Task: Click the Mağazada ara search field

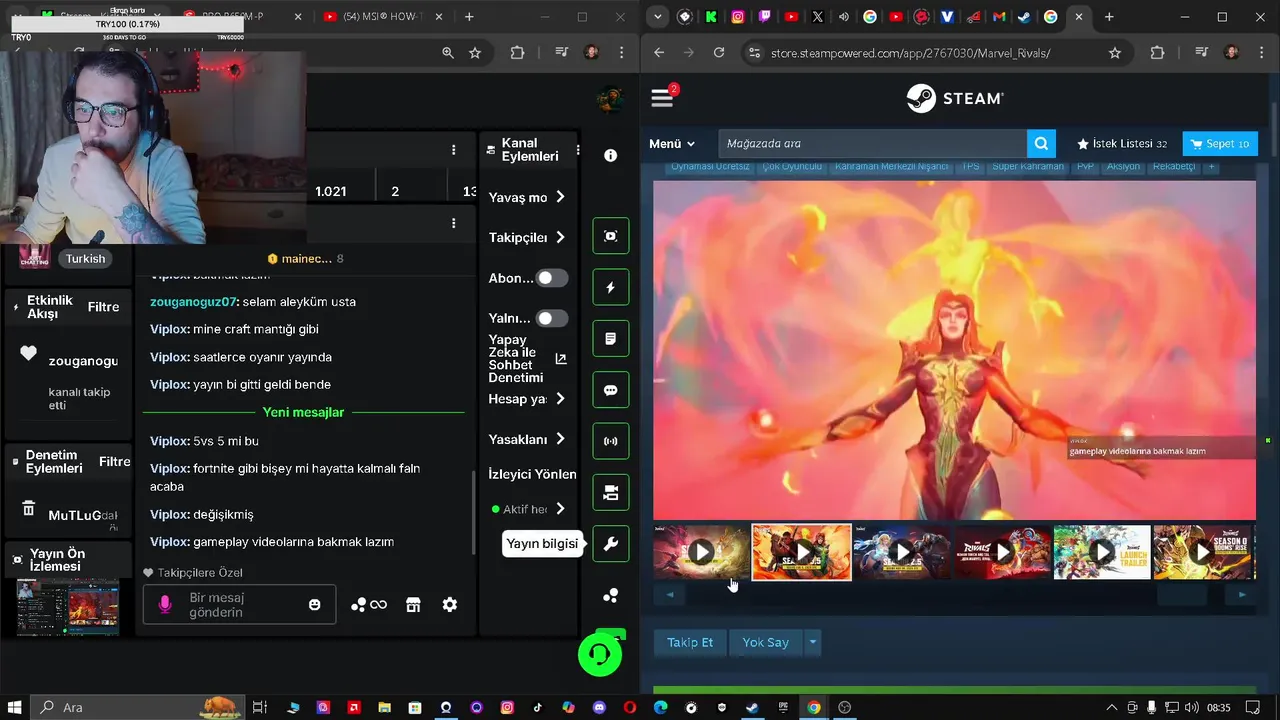Action: (872, 143)
